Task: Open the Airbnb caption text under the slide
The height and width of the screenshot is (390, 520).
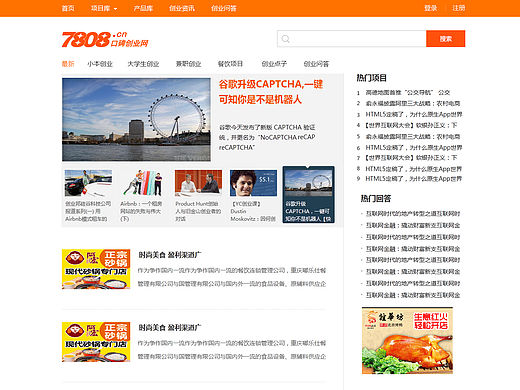Action: point(141,211)
